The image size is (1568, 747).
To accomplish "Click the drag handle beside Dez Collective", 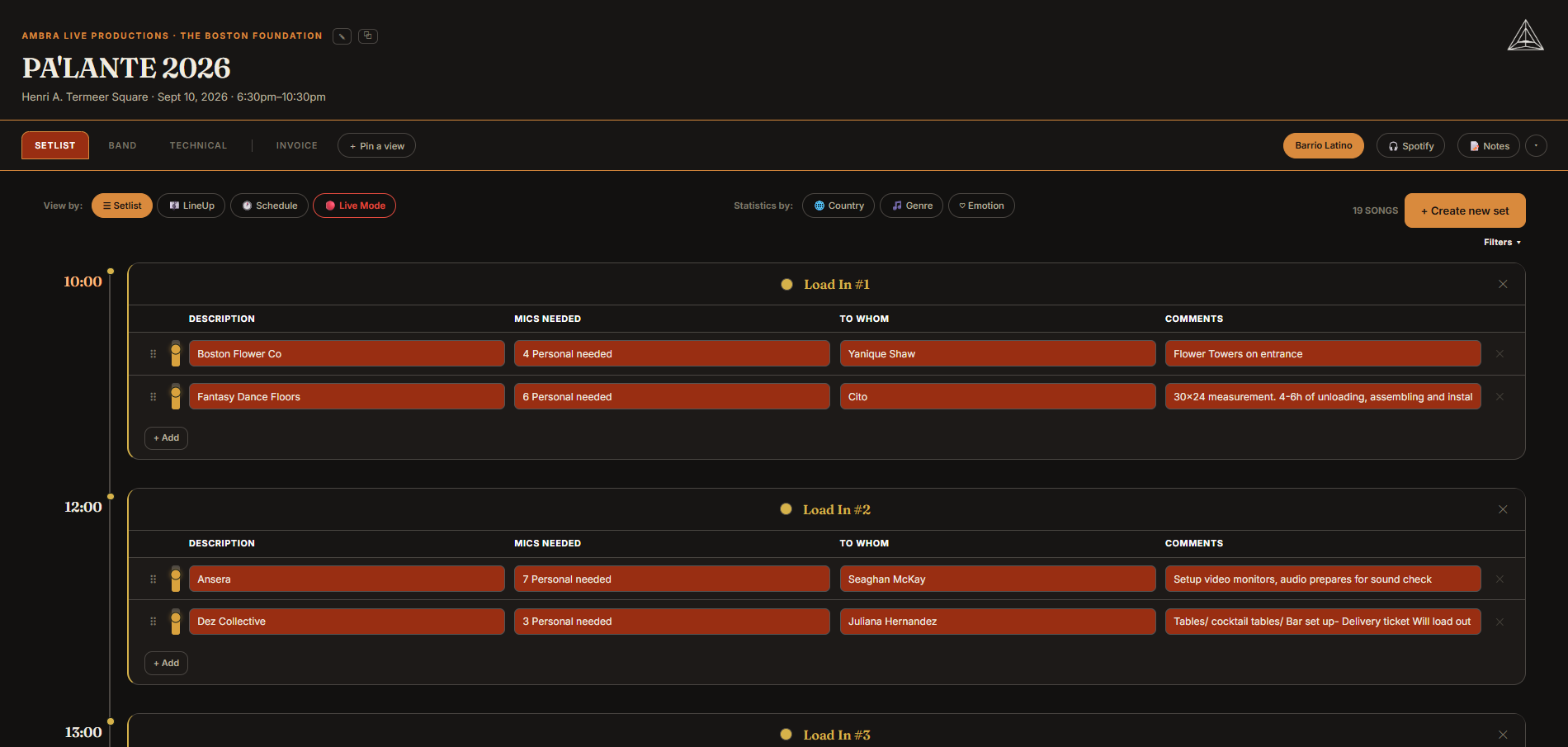I will (153, 622).
